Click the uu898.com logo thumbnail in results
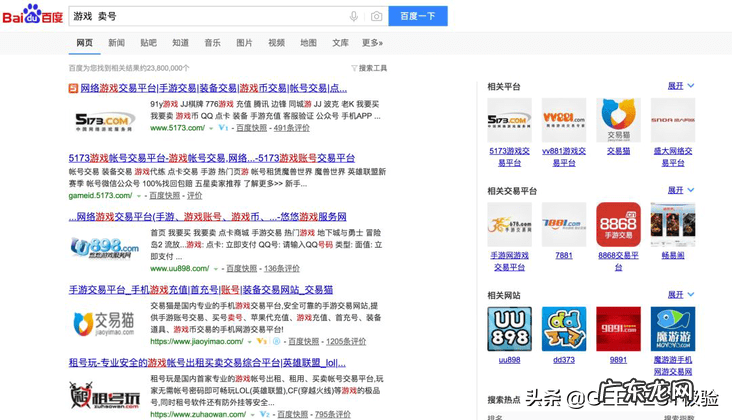Image resolution: width=732 pixels, height=420 pixels. tap(105, 247)
